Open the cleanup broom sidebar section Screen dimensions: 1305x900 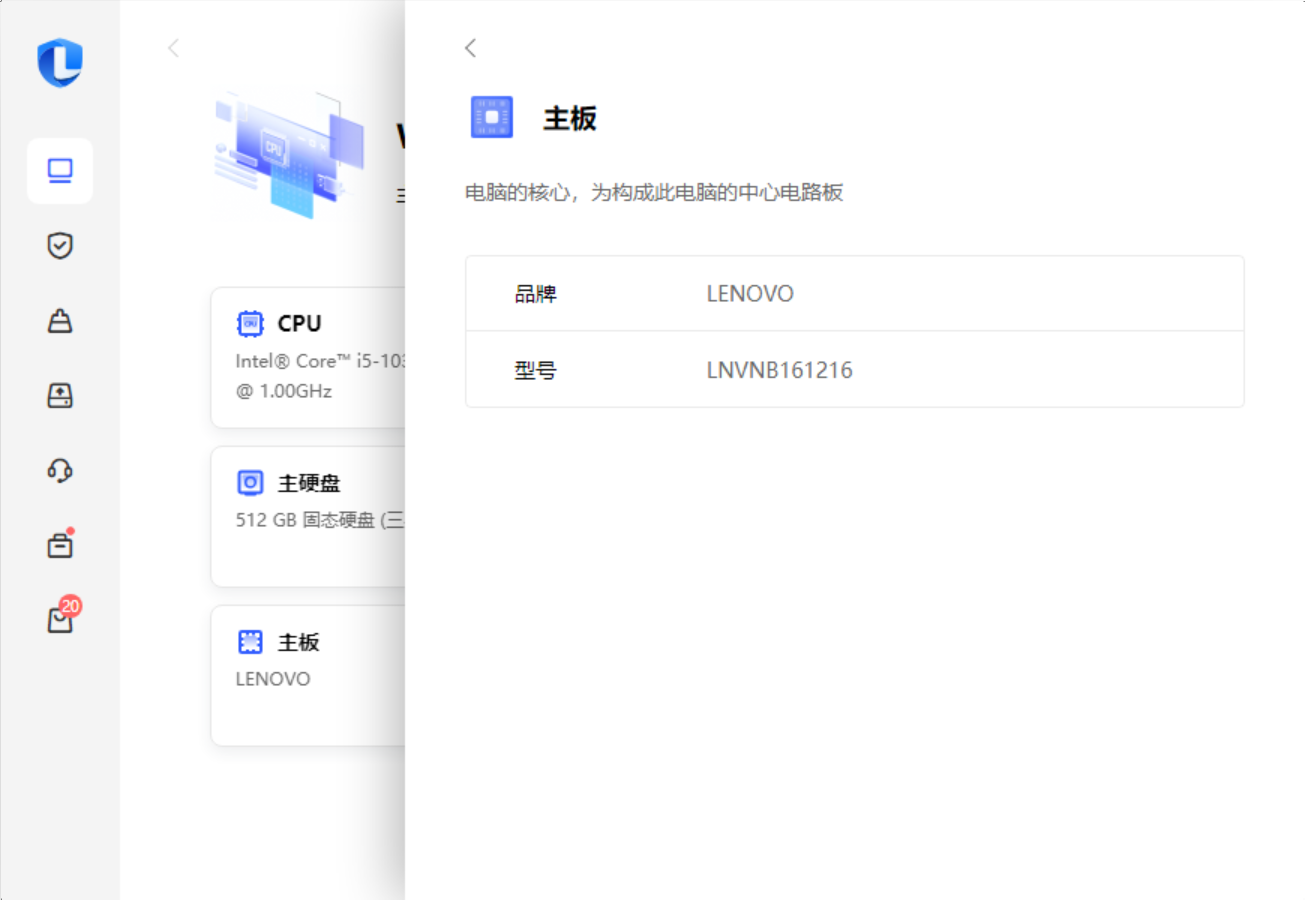click(60, 321)
